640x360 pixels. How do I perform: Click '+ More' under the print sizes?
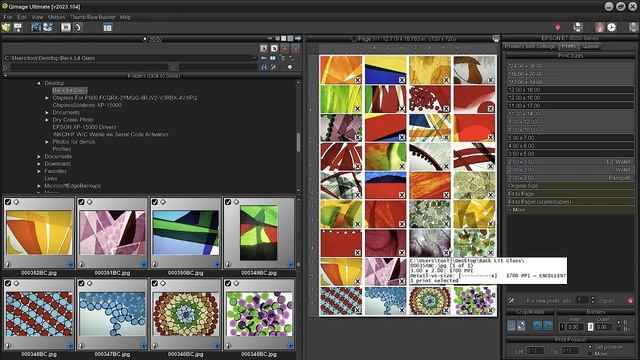(571, 210)
